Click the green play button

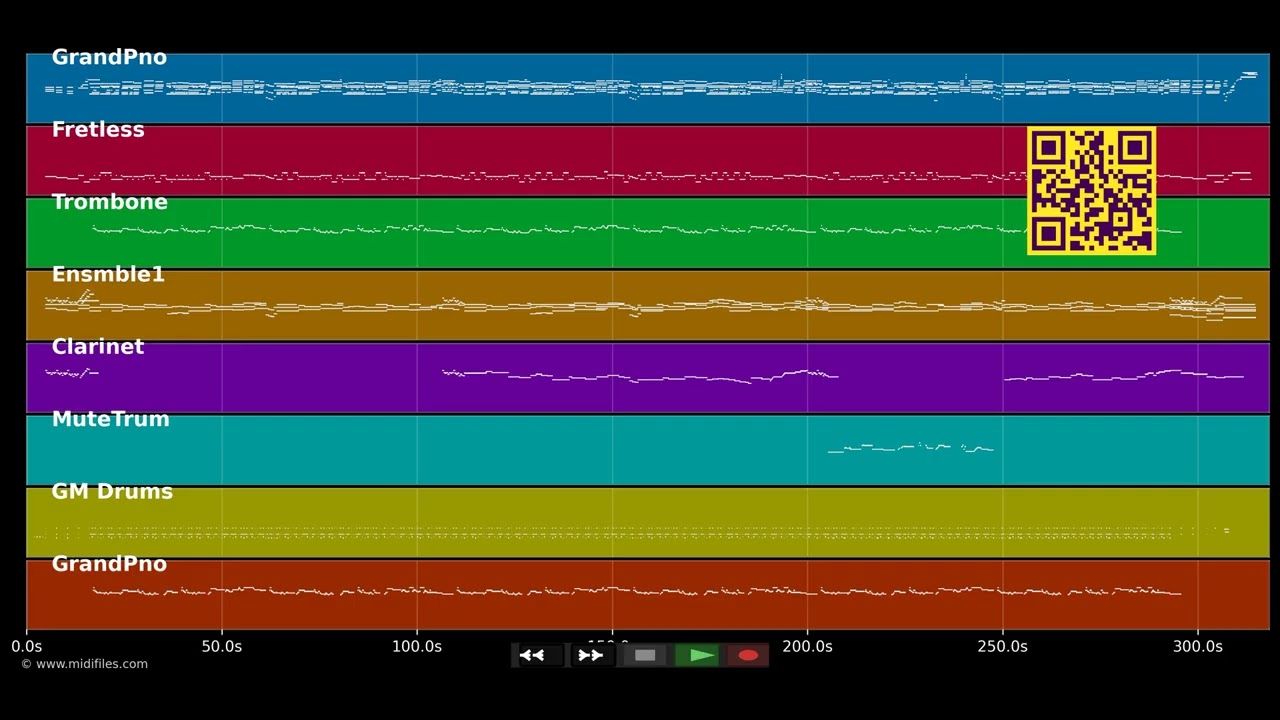[x=697, y=655]
